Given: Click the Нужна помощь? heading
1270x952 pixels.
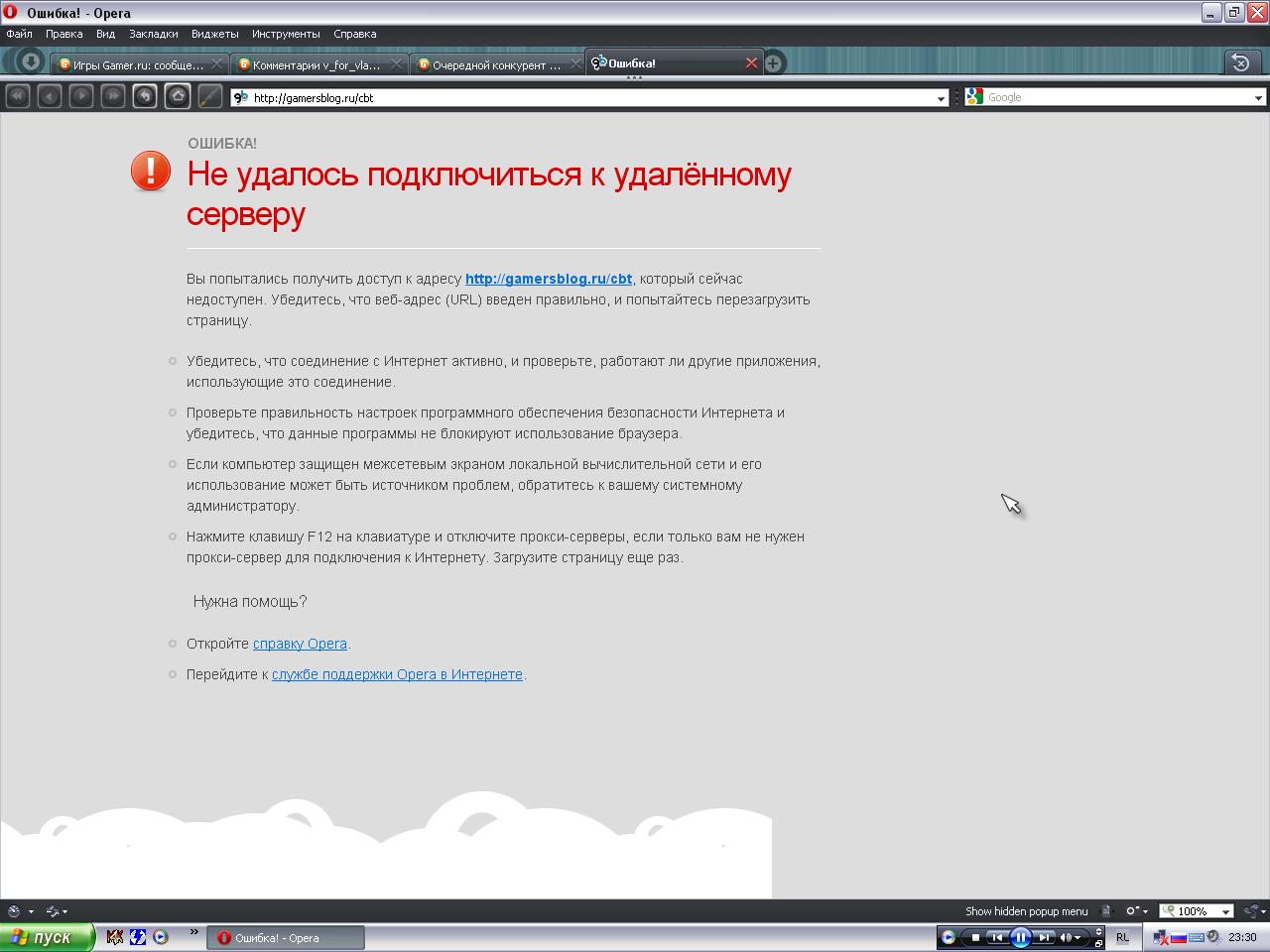Looking at the screenshot, I should point(250,601).
